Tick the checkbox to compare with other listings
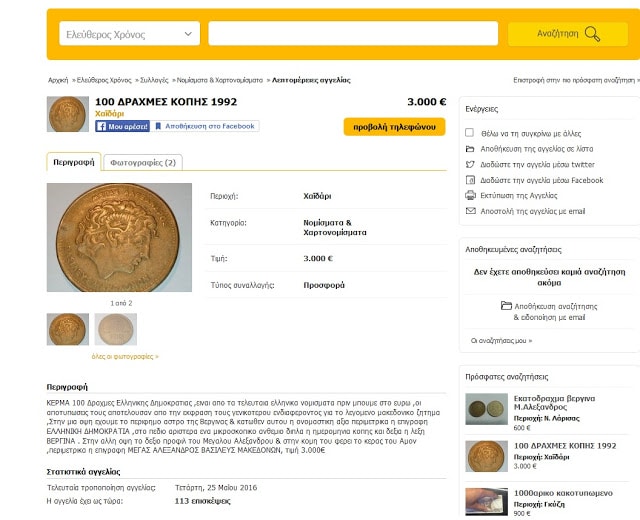This screenshot has height=520, width=640. (x=469, y=133)
